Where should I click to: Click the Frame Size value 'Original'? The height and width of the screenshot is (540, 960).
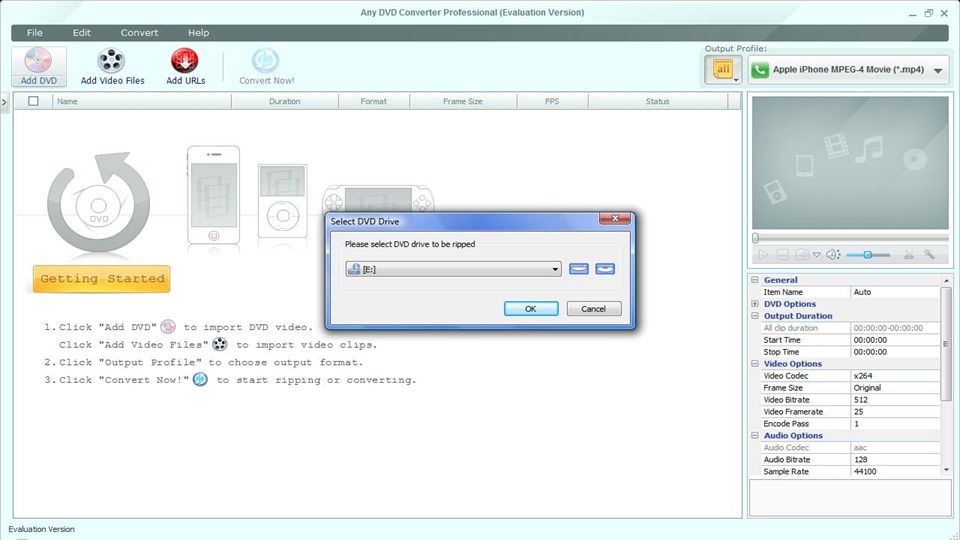coord(895,388)
